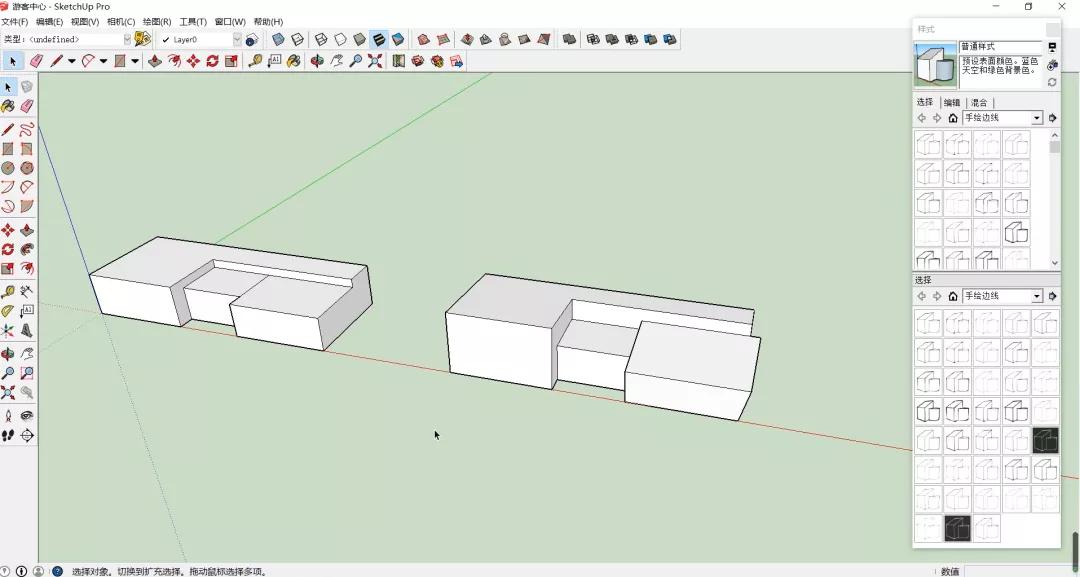Select the Tape Measure tool

pyautogui.click(x=254, y=61)
